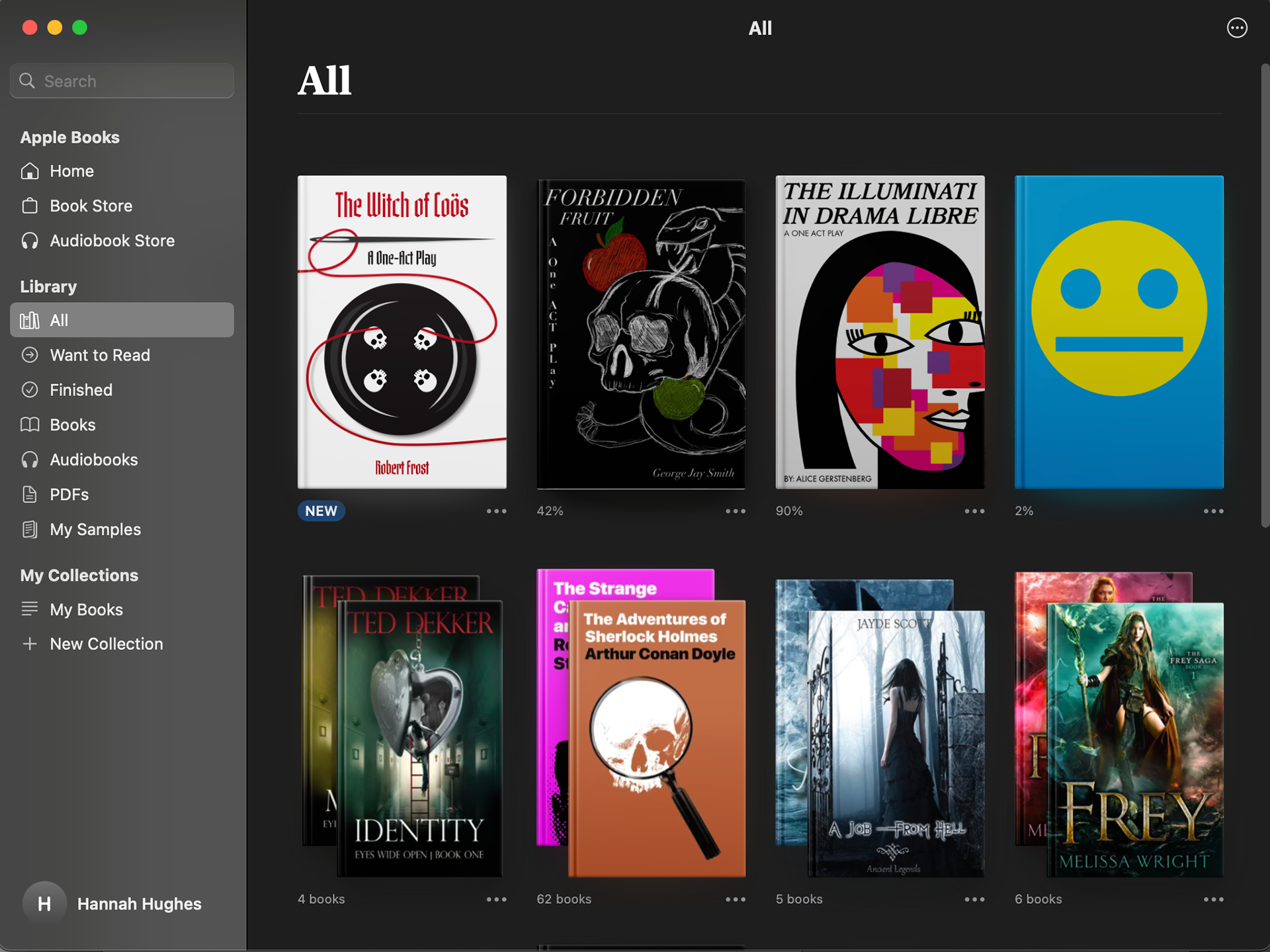Click the PDFs document icon

click(30, 495)
